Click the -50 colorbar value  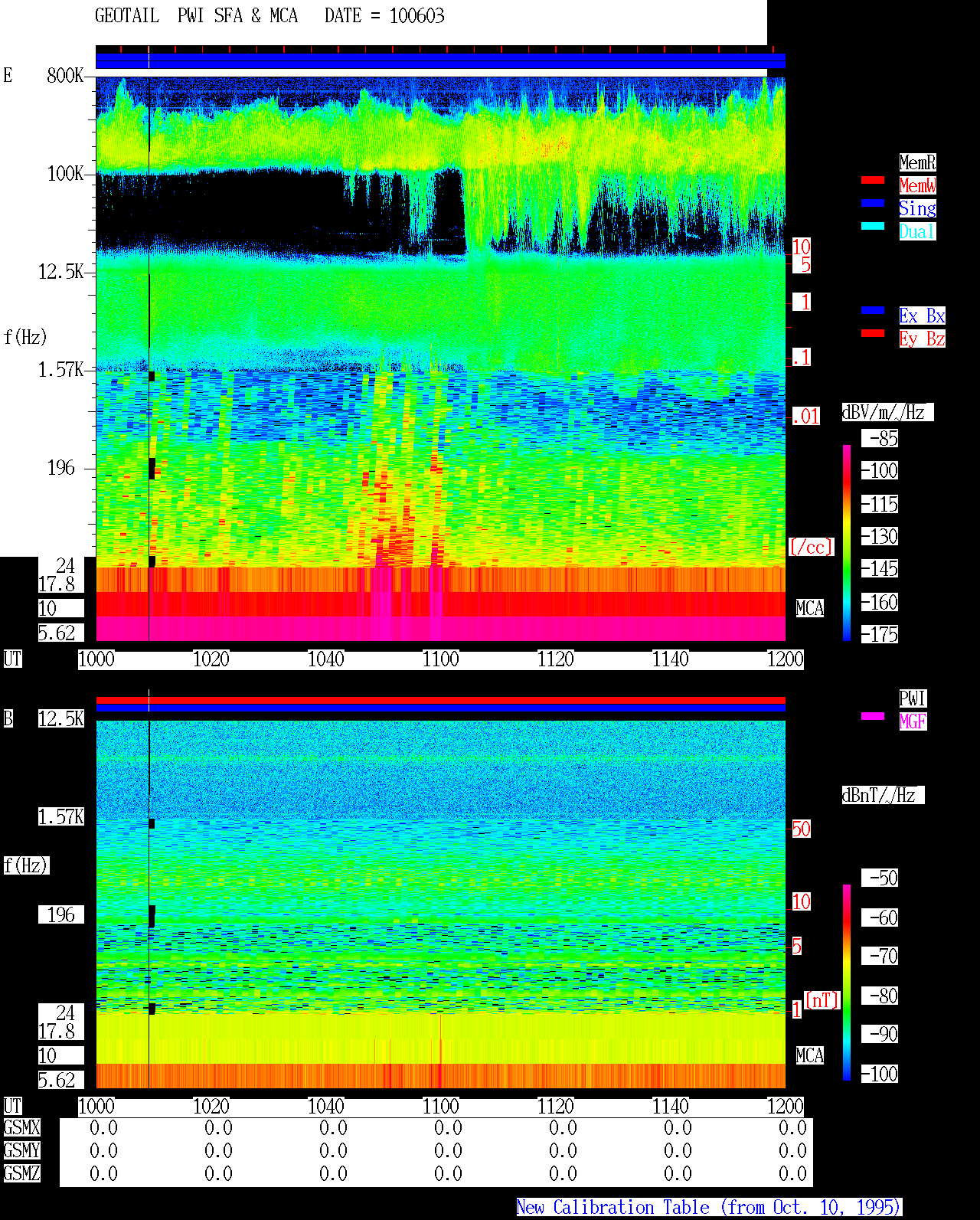pyautogui.click(x=880, y=878)
